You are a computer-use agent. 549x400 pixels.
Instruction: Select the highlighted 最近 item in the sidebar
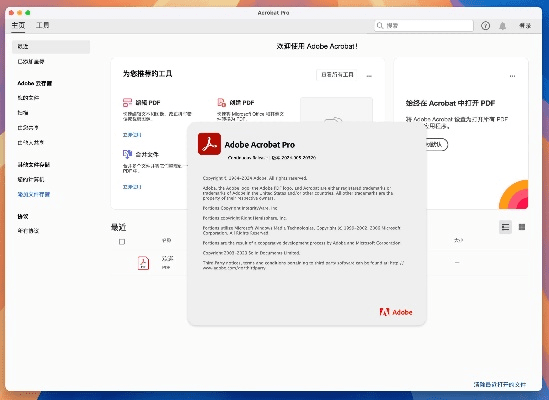(51, 47)
